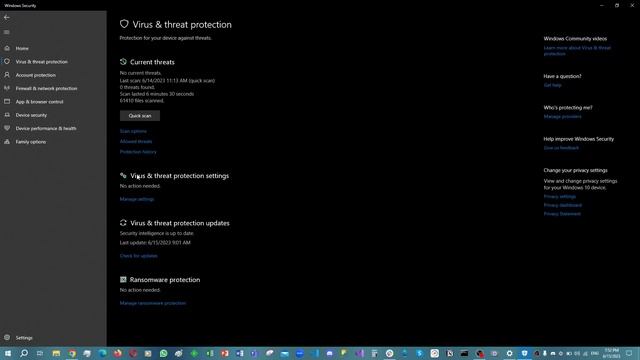Open Windows Settings gear on taskbar
The width and height of the screenshot is (640, 360).
click(x=509, y=353)
